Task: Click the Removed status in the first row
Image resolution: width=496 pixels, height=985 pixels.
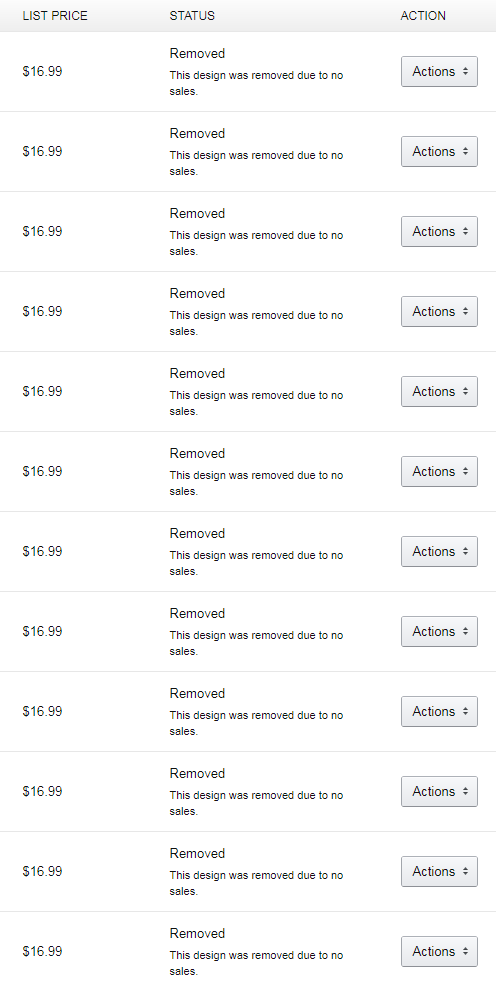Action: [x=197, y=54]
